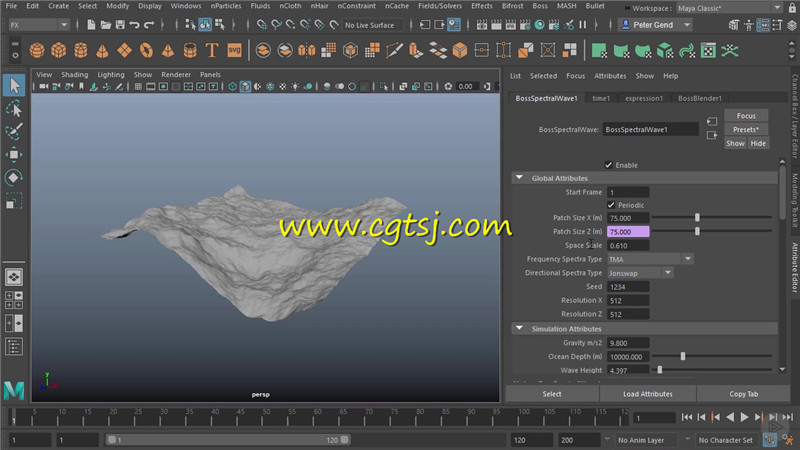Click the Open File folder icon
The width and height of the screenshot is (800, 450).
[x=106, y=24]
